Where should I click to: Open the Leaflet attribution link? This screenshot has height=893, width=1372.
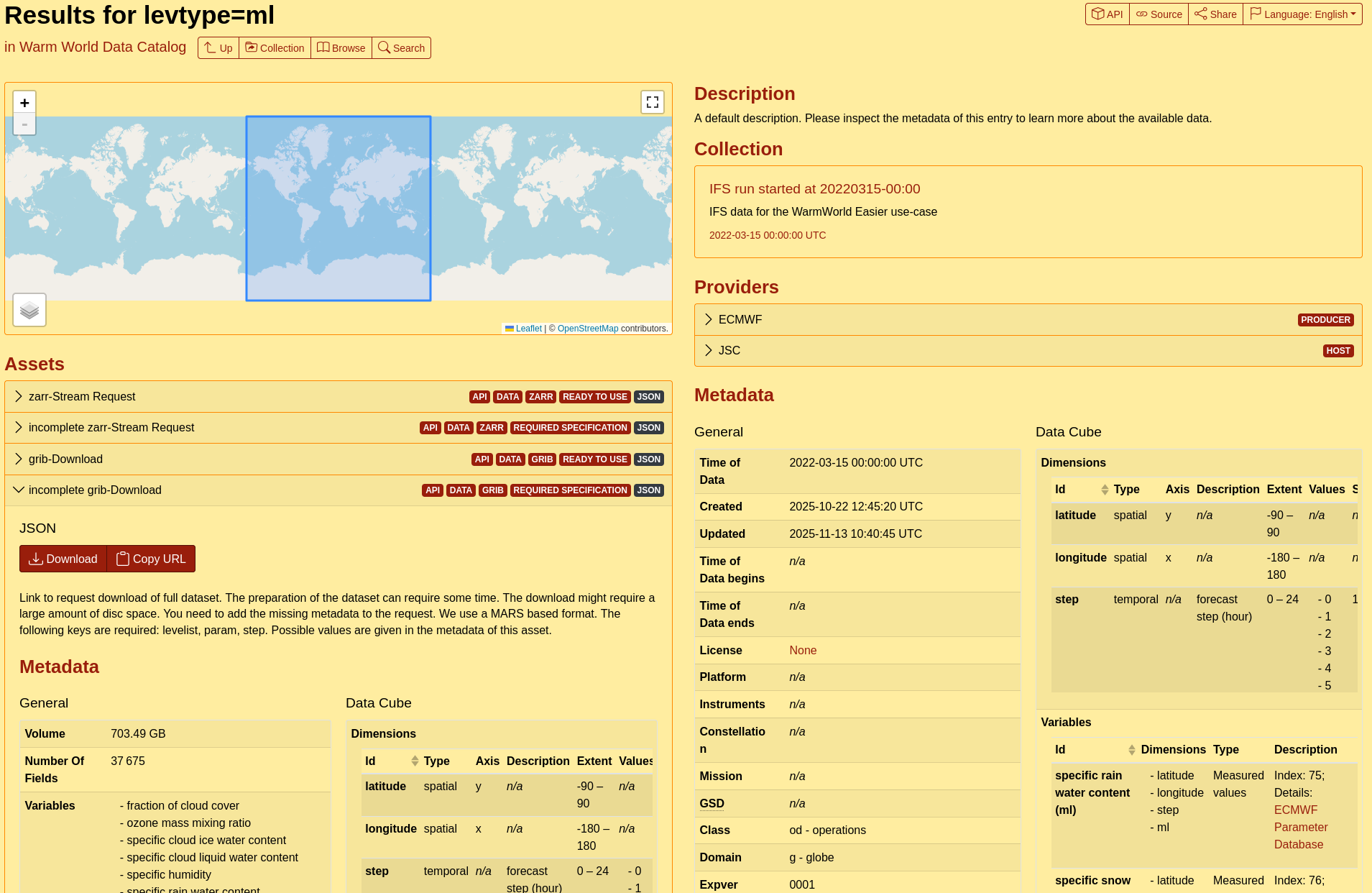point(523,329)
